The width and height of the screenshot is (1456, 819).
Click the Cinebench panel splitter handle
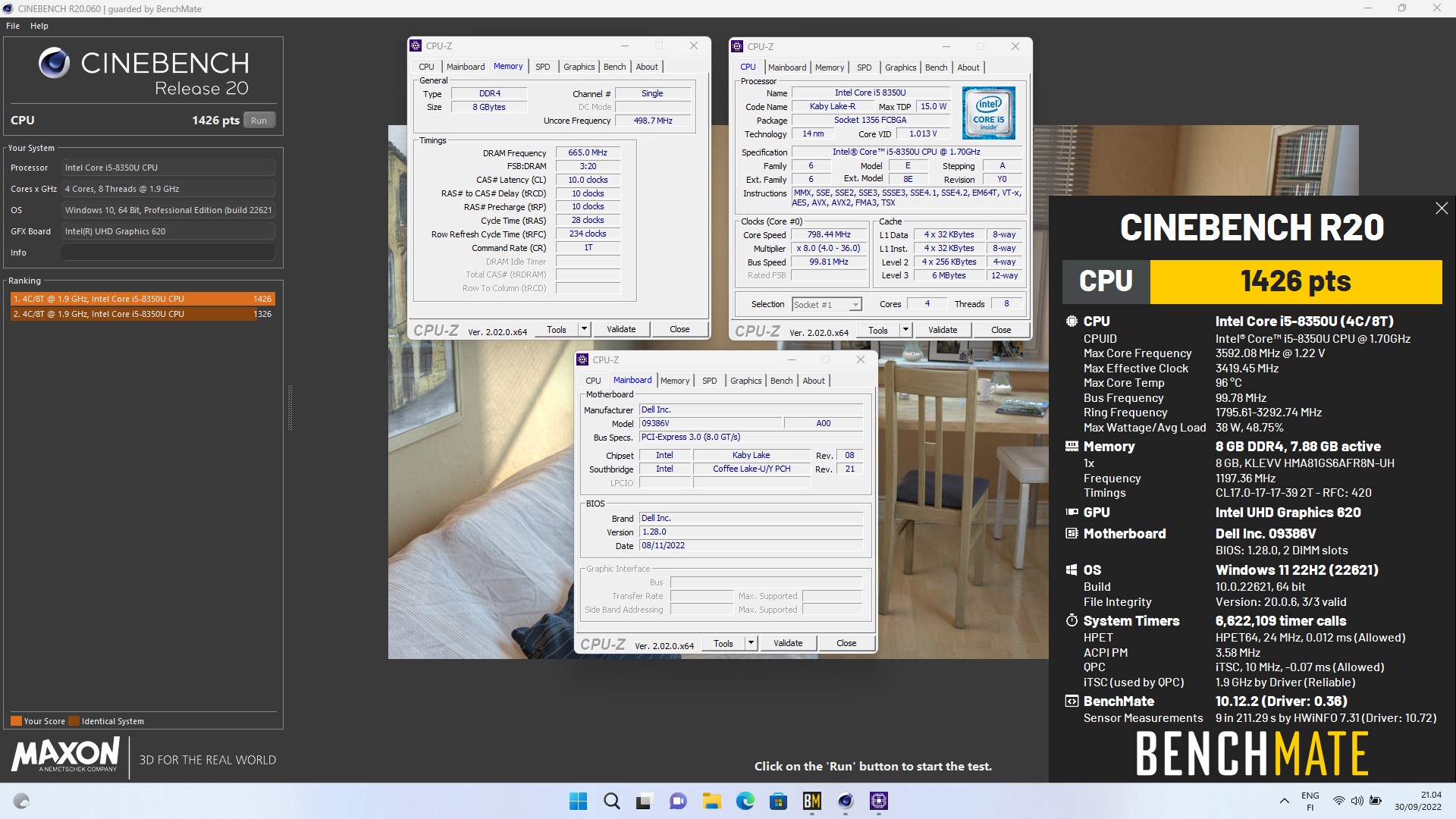coord(290,407)
